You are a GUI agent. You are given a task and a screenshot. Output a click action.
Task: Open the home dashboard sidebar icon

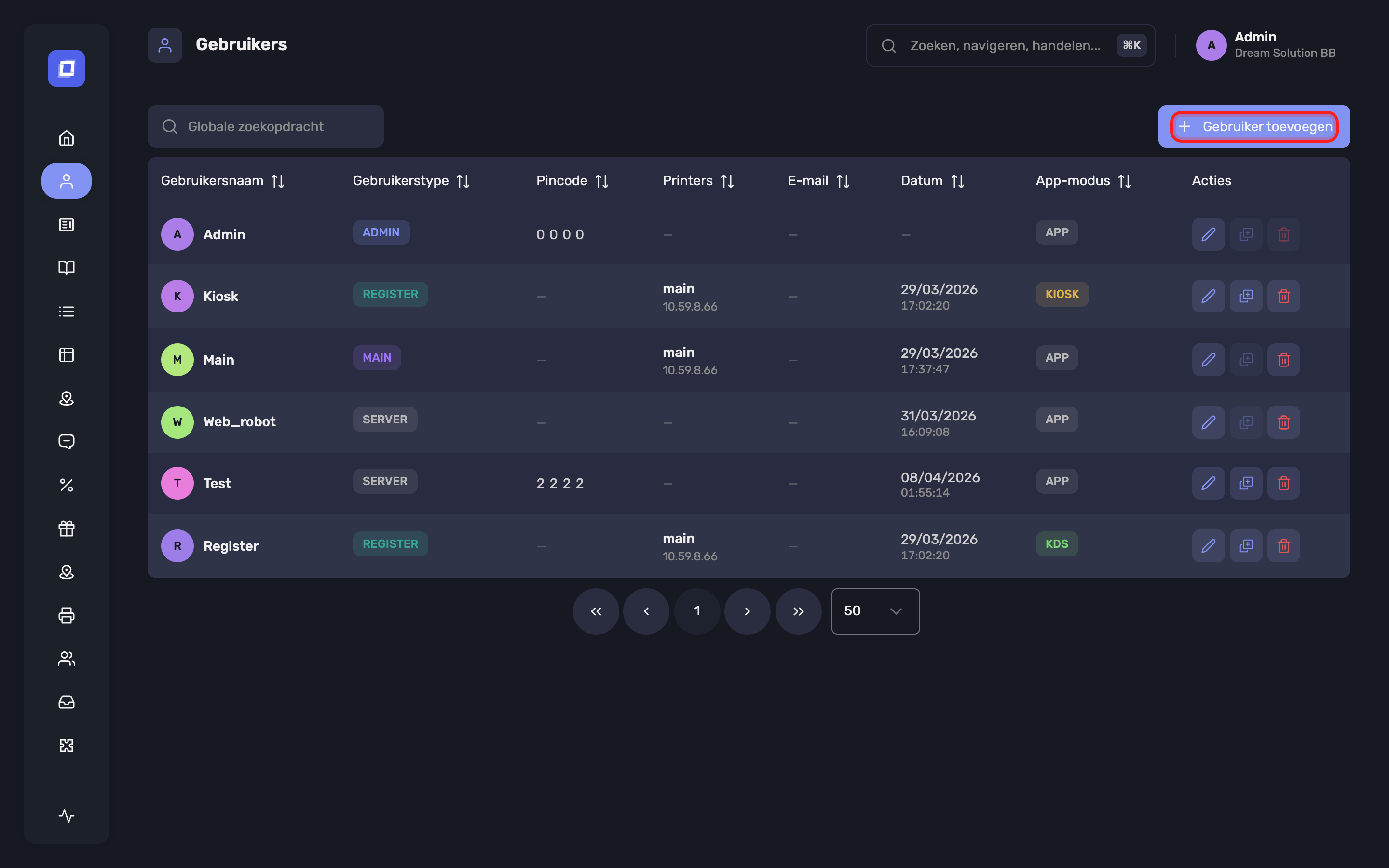coord(67,138)
